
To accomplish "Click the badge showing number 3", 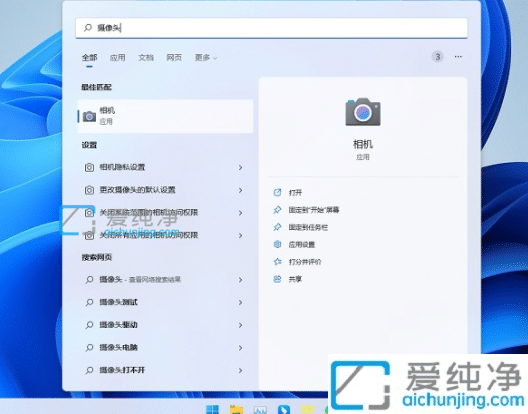I will [x=437, y=57].
